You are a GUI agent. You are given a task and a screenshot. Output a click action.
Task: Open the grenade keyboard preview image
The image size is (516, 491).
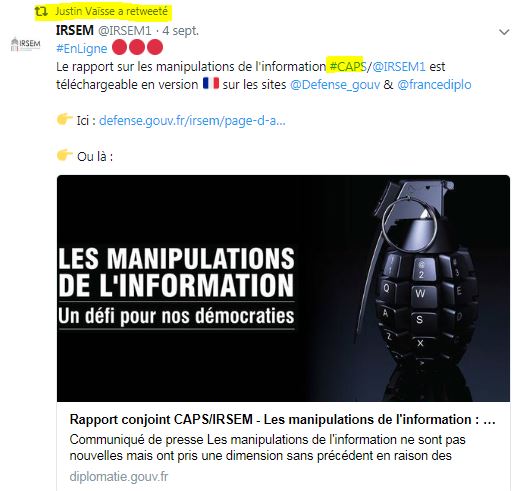(x=283, y=288)
